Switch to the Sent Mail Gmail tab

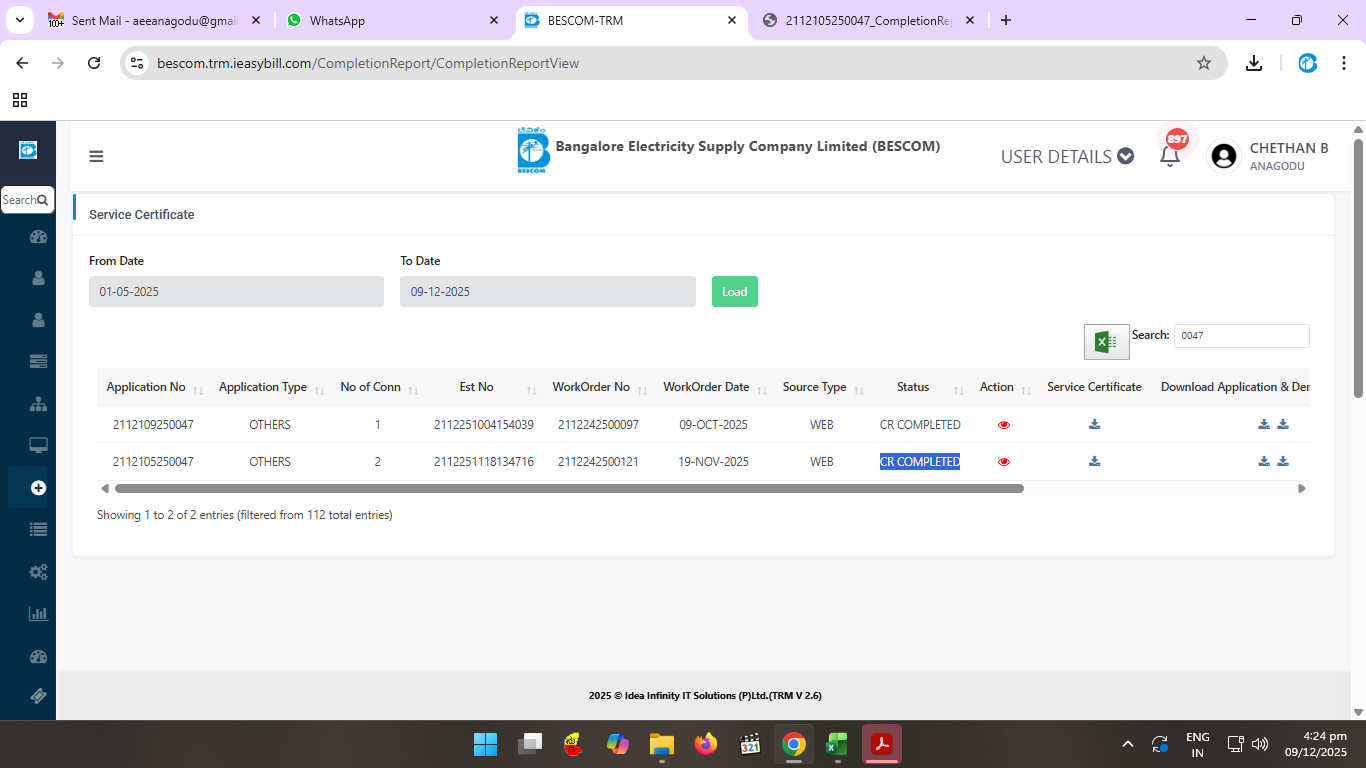tap(152, 20)
